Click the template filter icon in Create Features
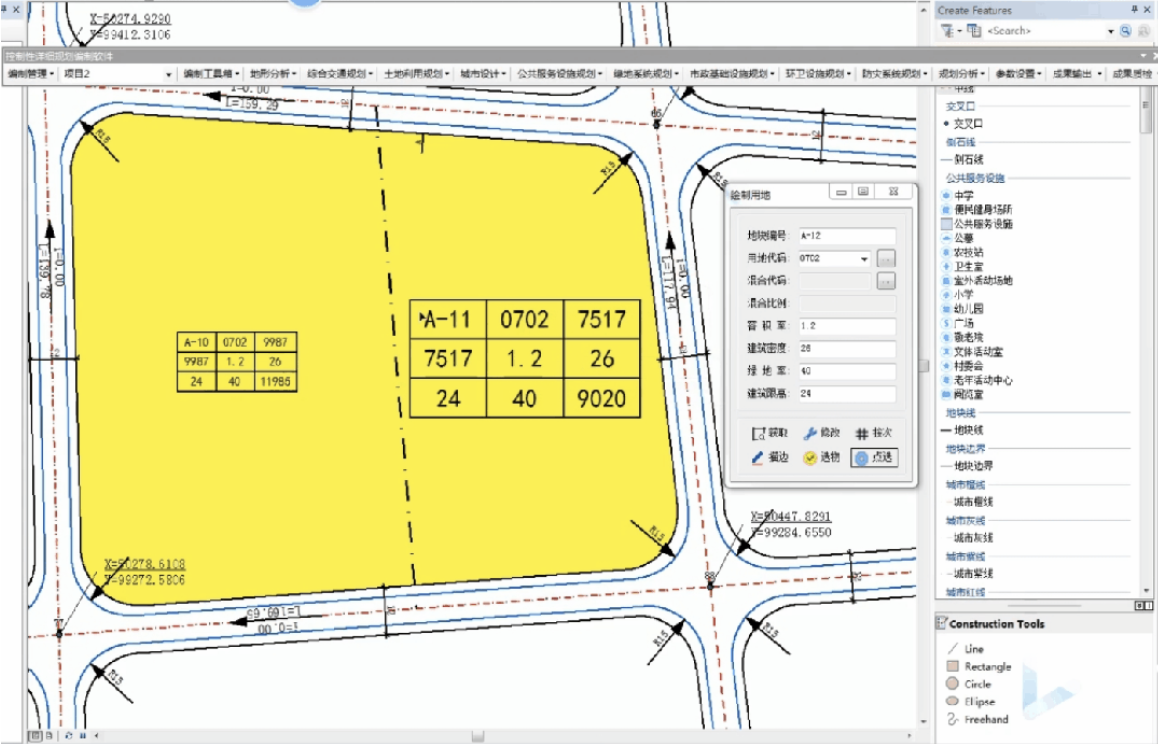Viewport: 1158px width, 744px height. (948, 31)
